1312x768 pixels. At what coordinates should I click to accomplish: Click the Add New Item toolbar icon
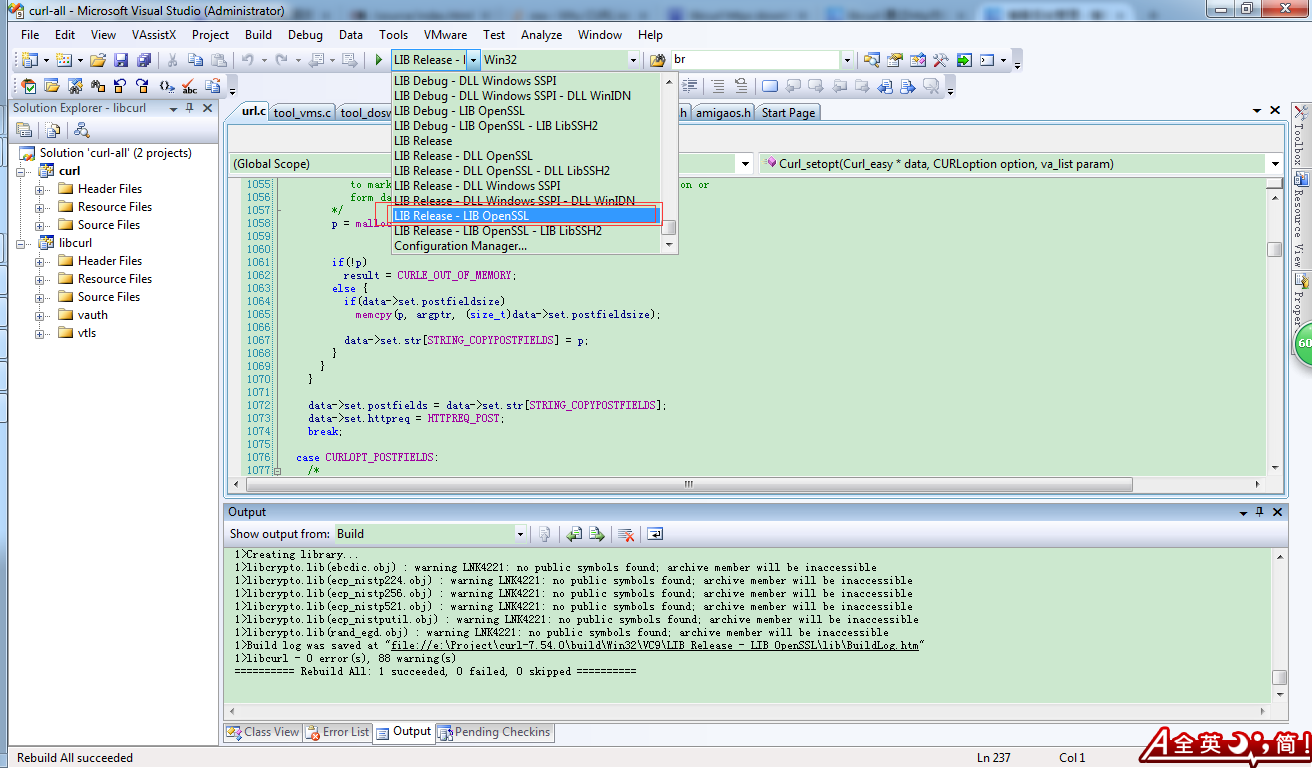[x=63, y=60]
